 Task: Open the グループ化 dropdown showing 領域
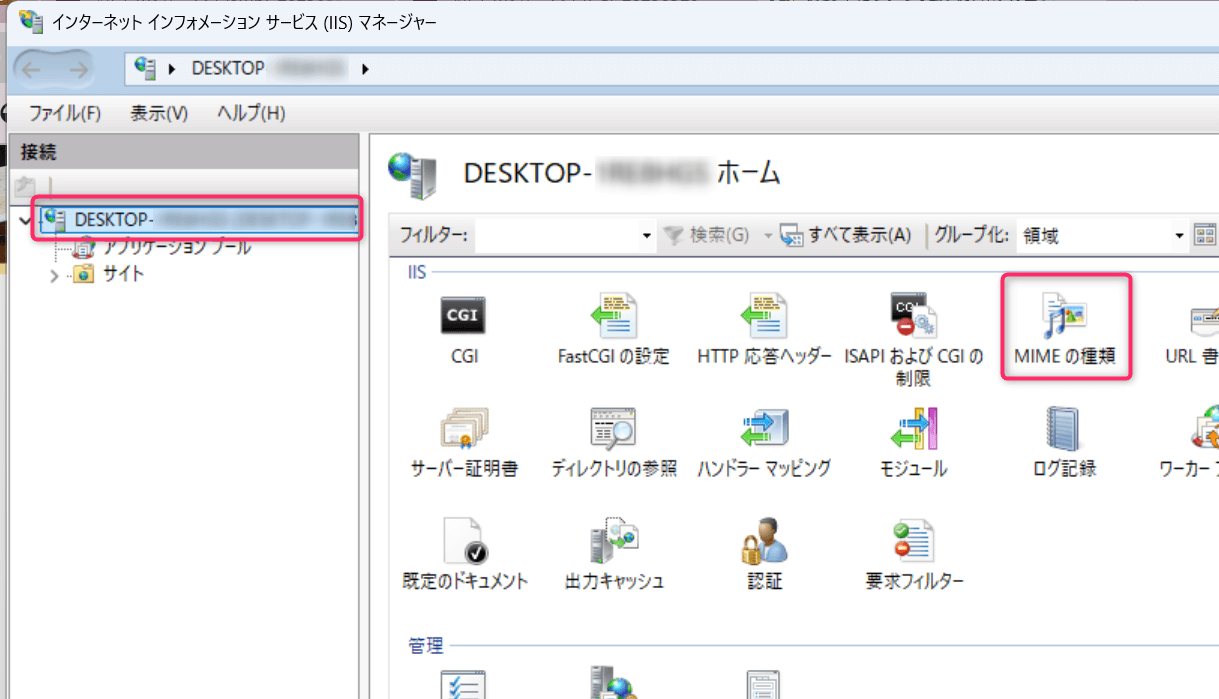point(1178,235)
